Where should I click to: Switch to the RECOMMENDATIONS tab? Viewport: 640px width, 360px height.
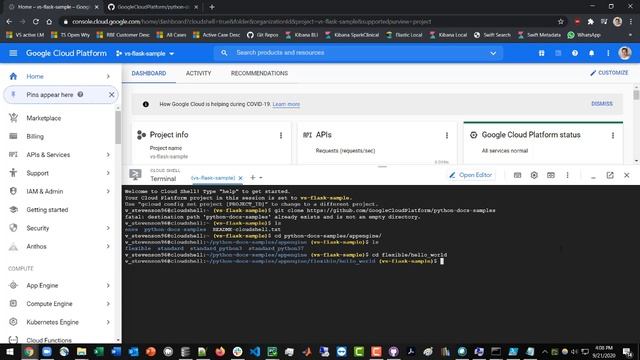[259, 73]
